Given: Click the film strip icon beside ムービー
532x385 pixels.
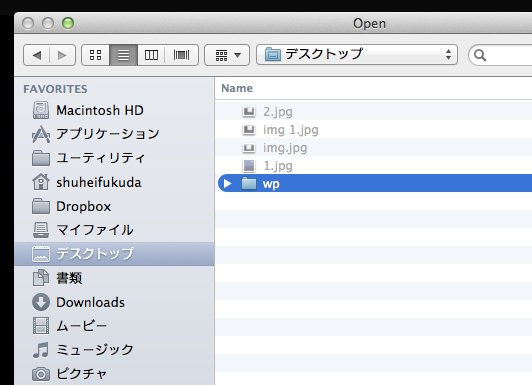Looking at the screenshot, I should pos(41,326).
